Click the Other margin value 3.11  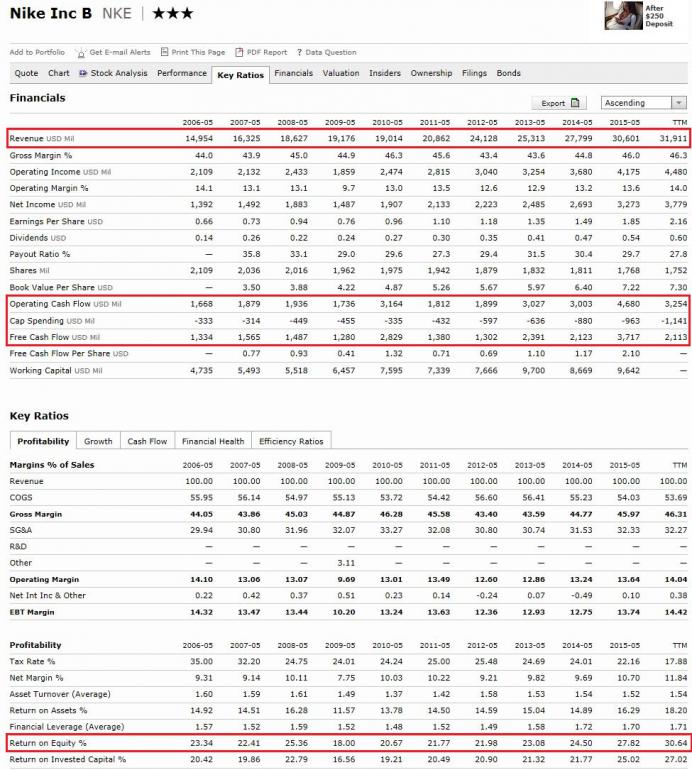click(x=346, y=563)
